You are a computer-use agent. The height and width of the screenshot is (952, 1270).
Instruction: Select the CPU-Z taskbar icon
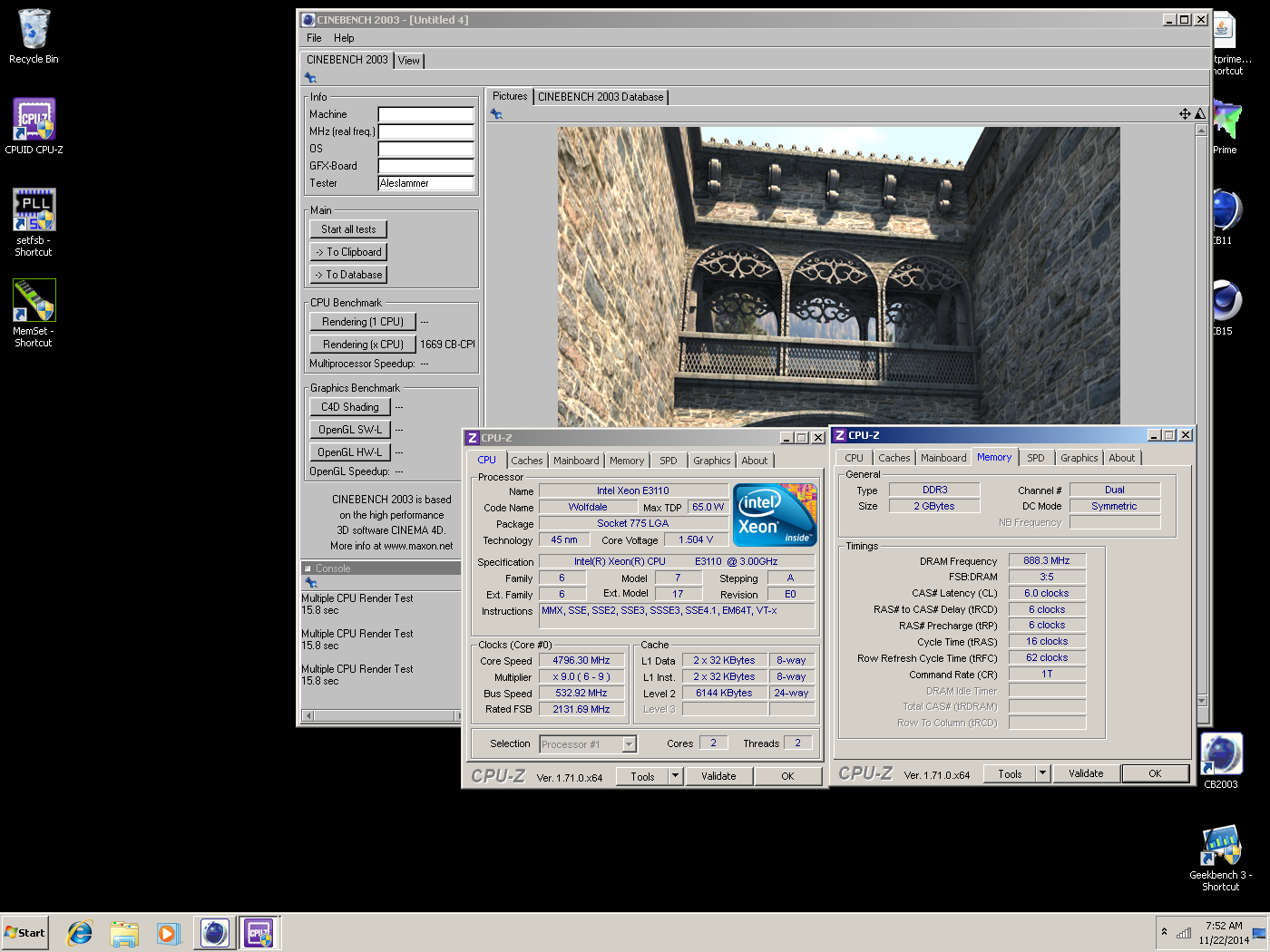[x=259, y=932]
